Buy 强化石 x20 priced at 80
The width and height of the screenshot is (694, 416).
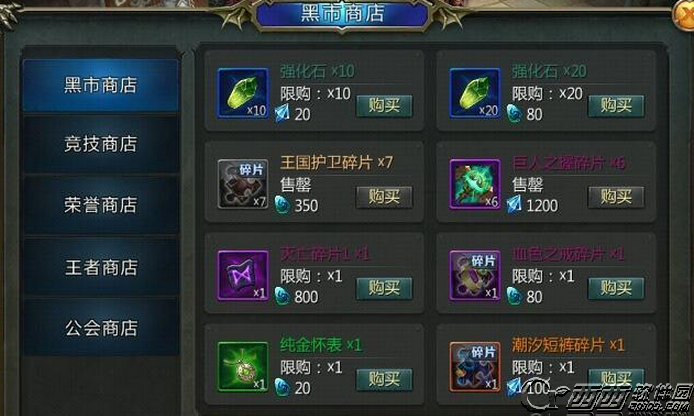(616, 106)
